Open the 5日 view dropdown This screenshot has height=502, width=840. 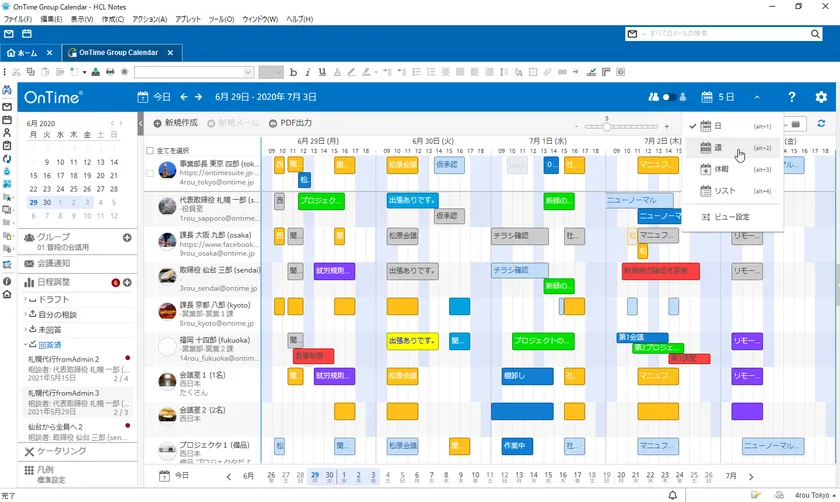[718, 97]
